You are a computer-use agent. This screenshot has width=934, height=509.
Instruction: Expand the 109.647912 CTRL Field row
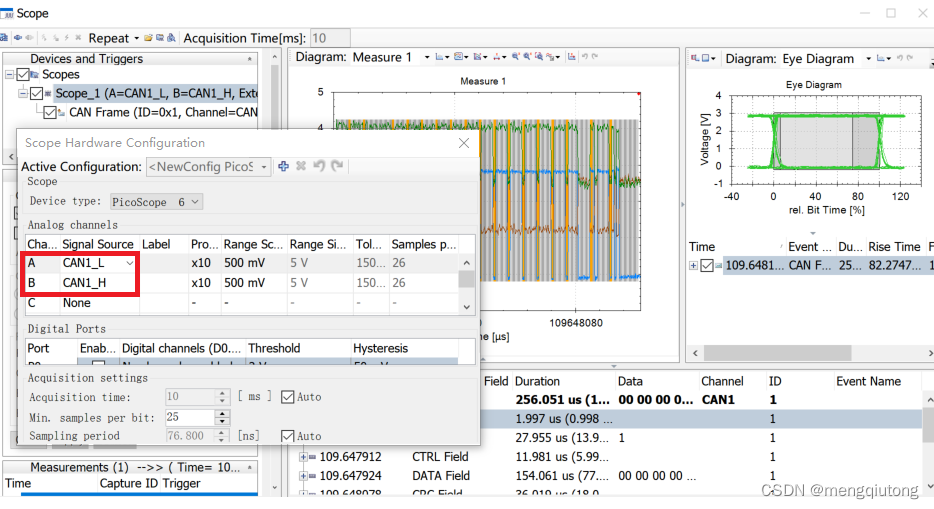click(x=303, y=457)
